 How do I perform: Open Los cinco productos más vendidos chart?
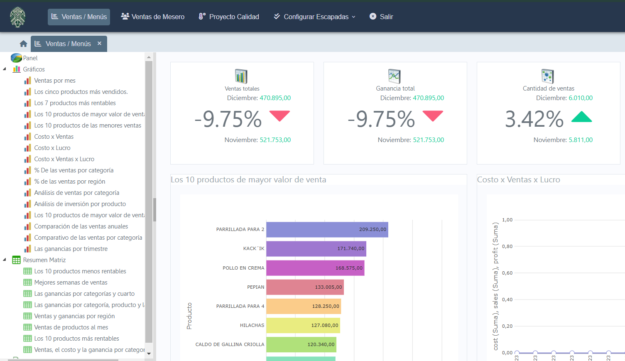click(81, 92)
